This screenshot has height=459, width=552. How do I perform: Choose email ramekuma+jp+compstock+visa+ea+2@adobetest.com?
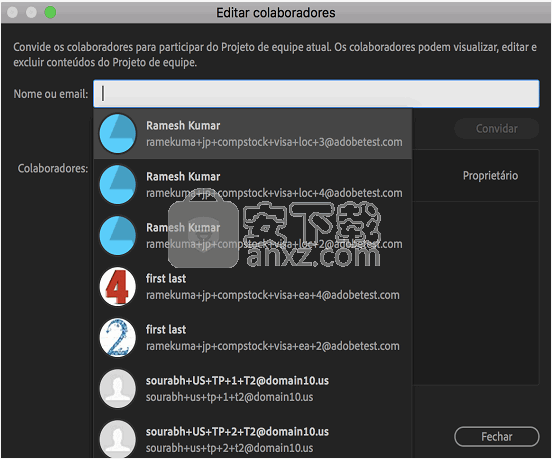(x=273, y=346)
